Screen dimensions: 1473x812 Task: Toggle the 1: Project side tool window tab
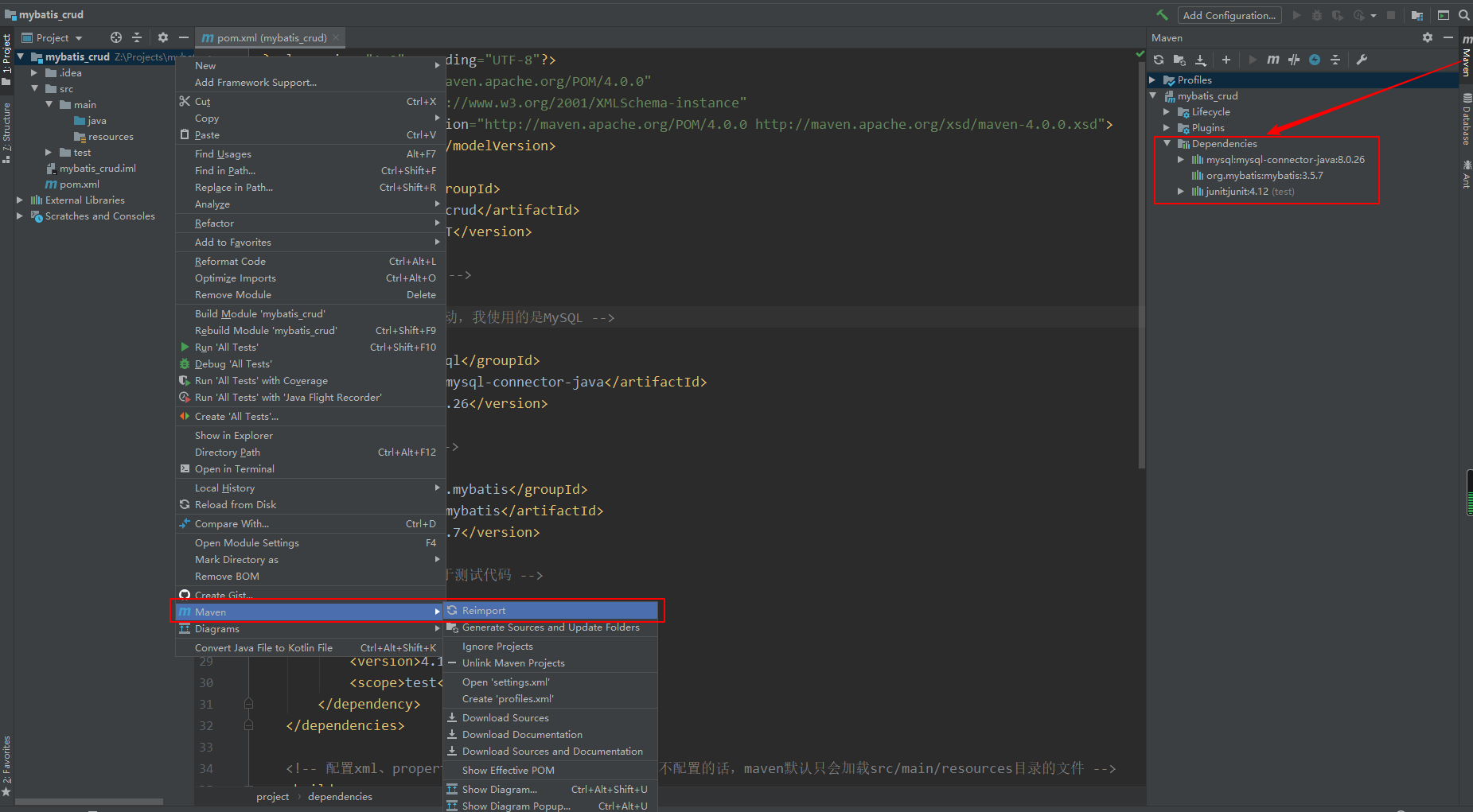[x=6, y=59]
